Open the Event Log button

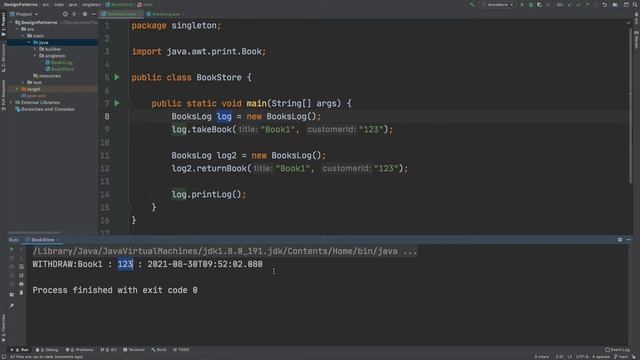coord(618,350)
